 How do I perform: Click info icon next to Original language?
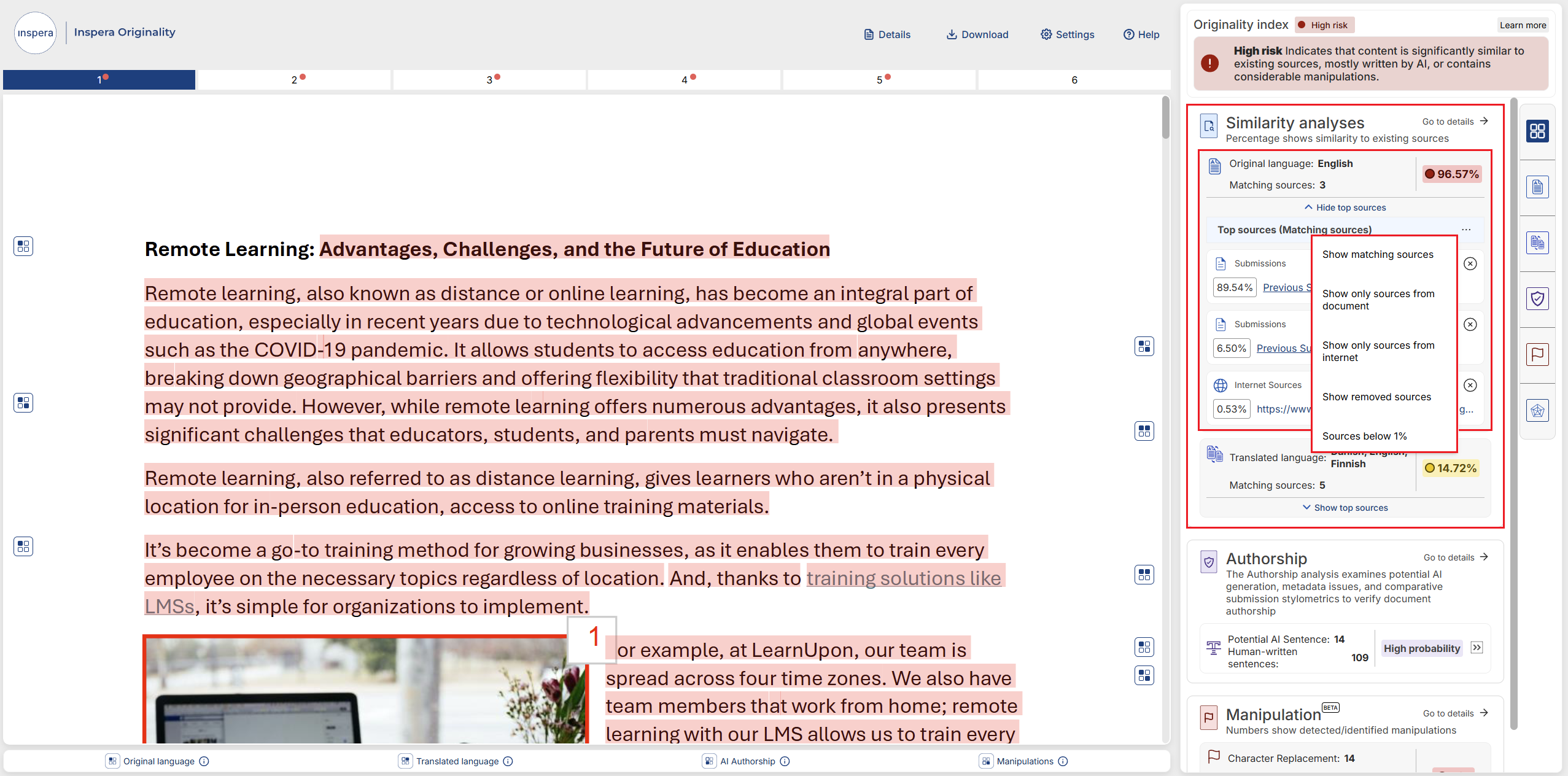coord(204,761)
